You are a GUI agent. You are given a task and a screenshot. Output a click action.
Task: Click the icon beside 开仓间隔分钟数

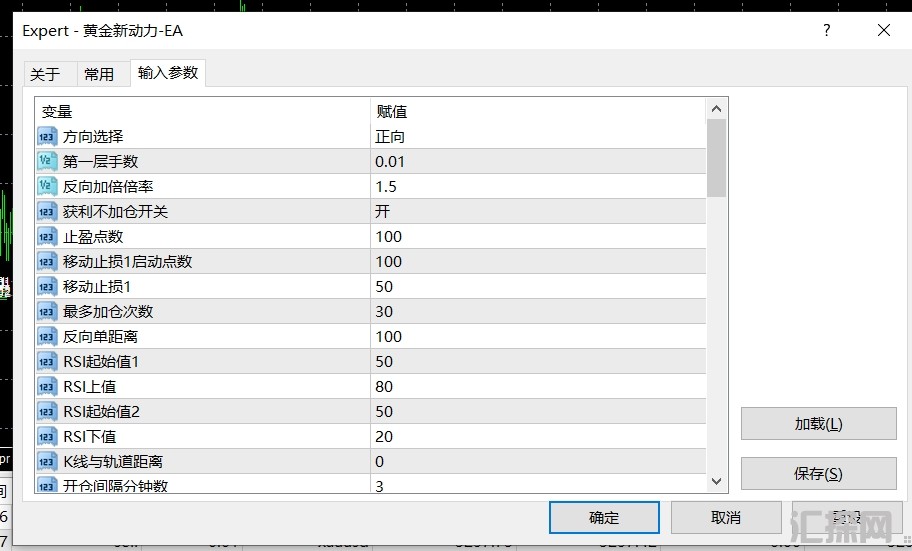point(47,485)
